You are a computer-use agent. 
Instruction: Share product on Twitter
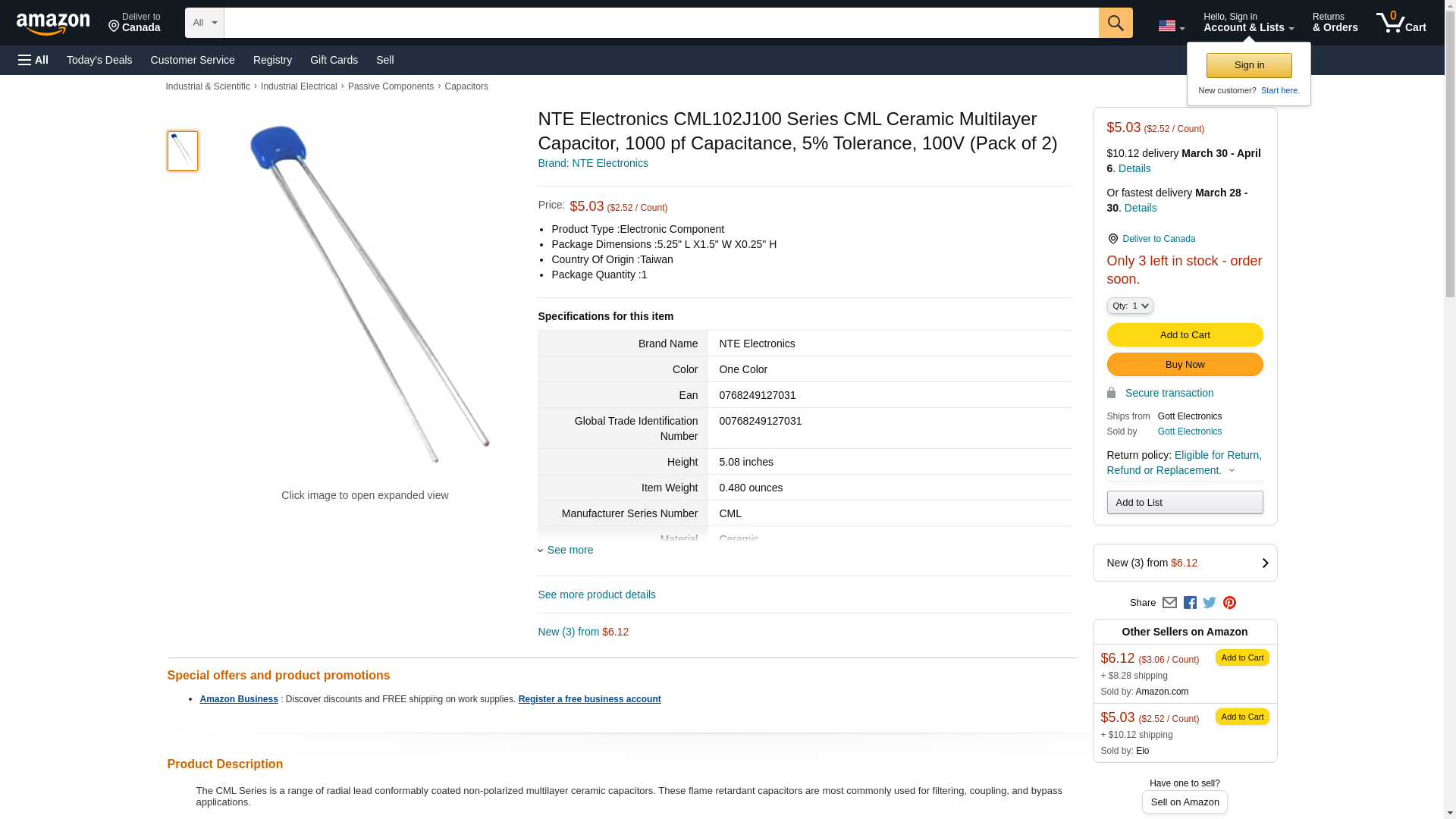1210,603
